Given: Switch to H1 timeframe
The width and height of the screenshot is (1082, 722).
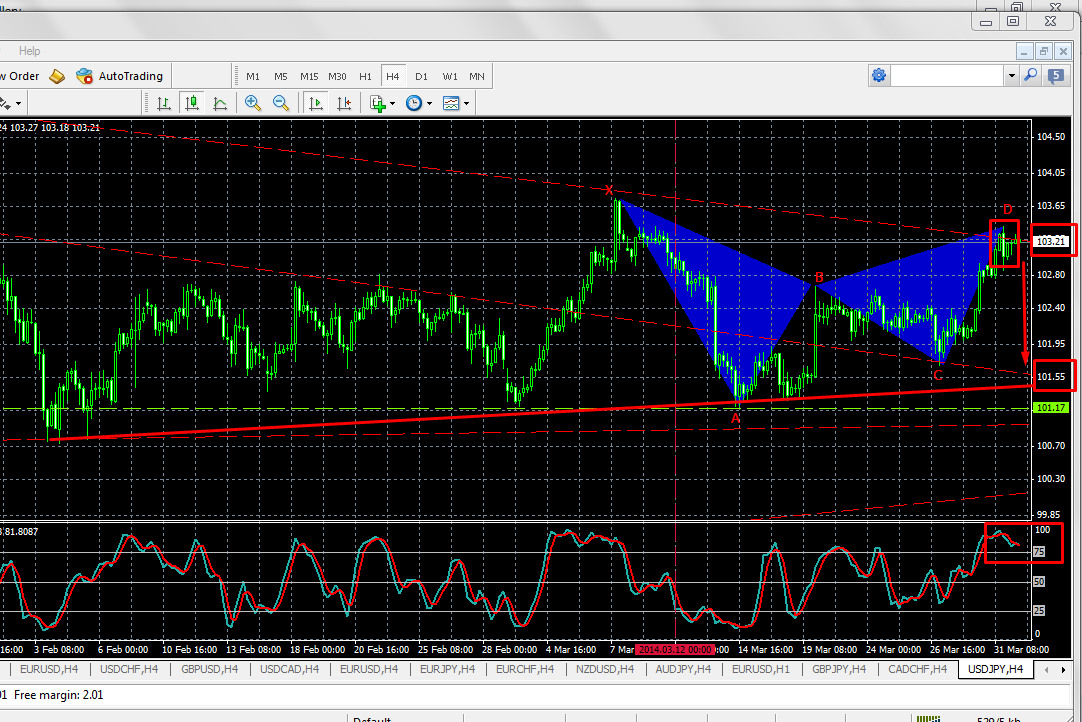Looking at the screenshot, I should [365, 77].
